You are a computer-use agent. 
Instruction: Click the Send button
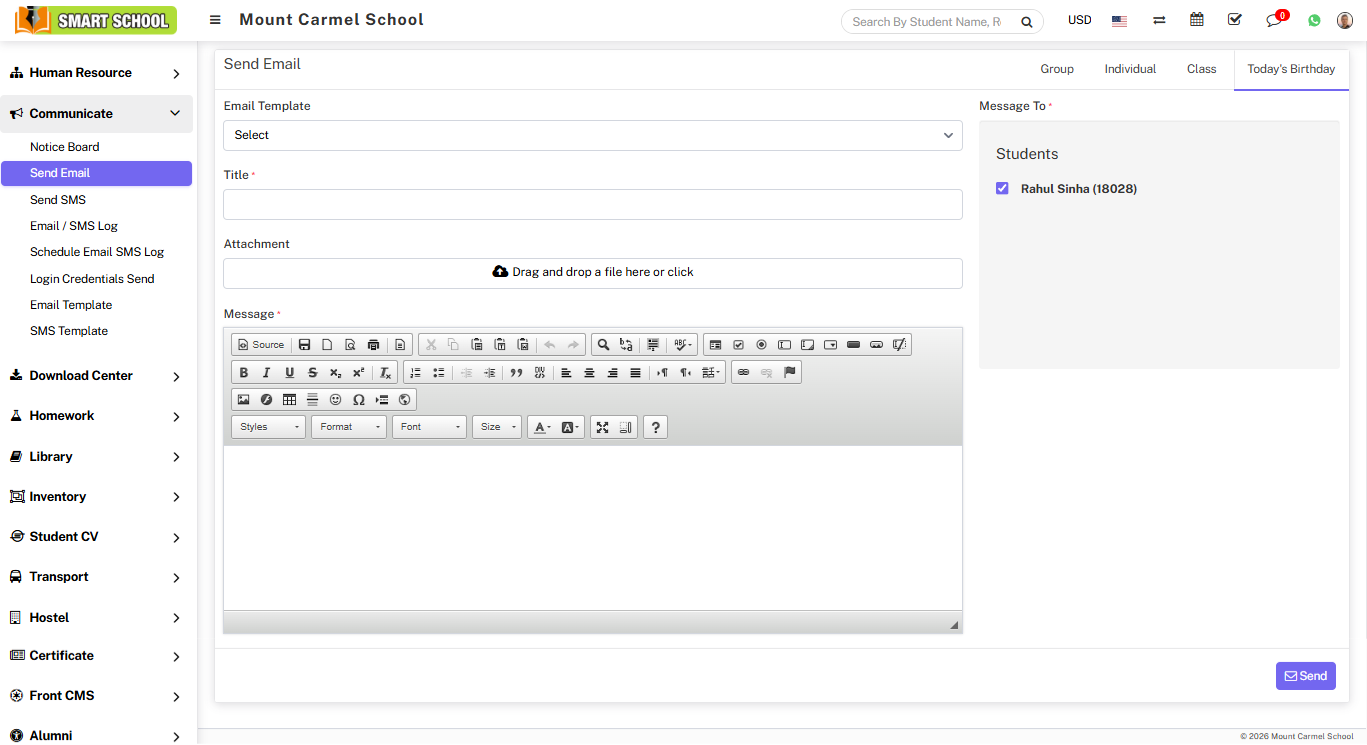(1305, 676)
